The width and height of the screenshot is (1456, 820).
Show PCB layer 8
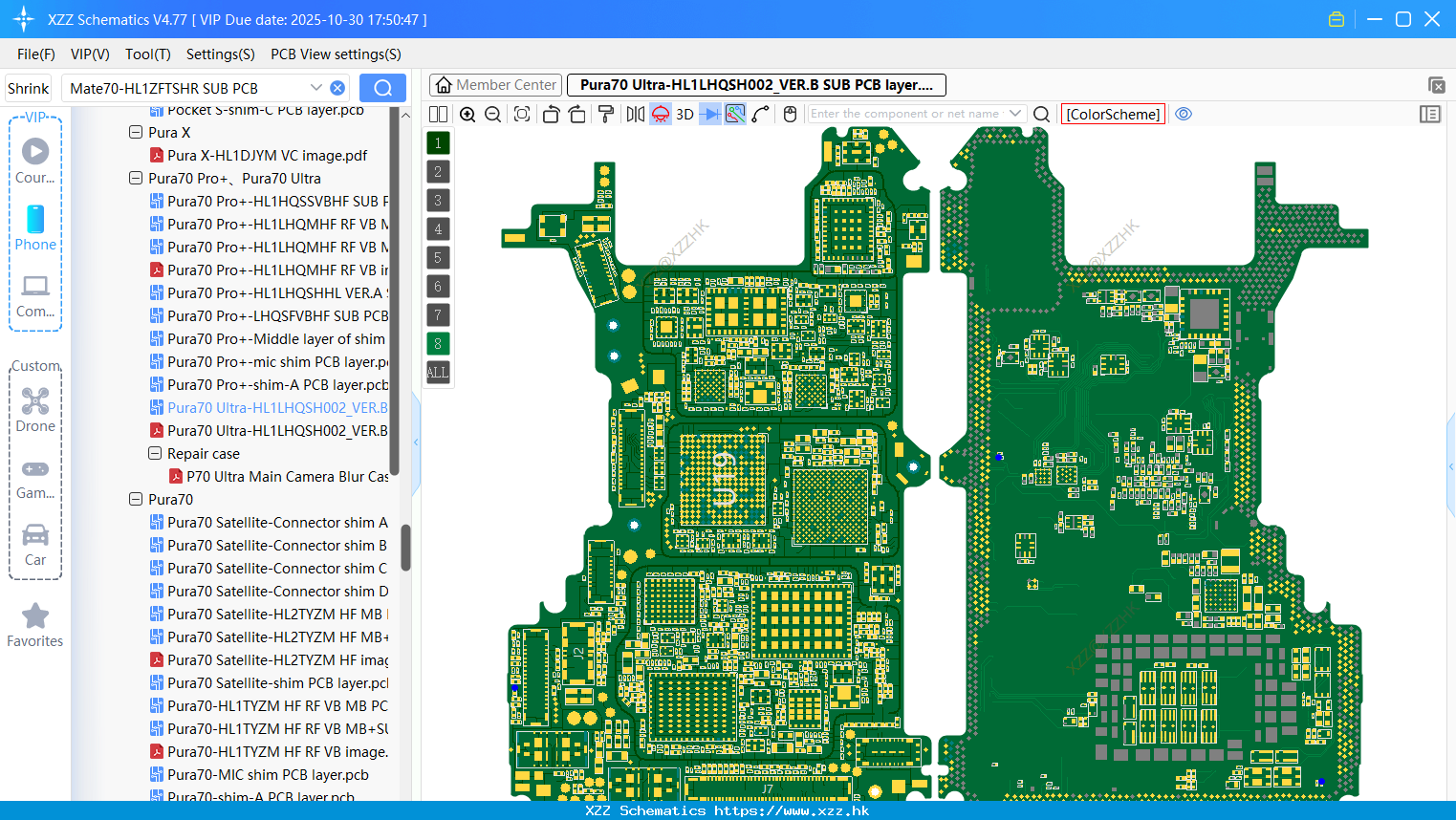coord(438,344)
